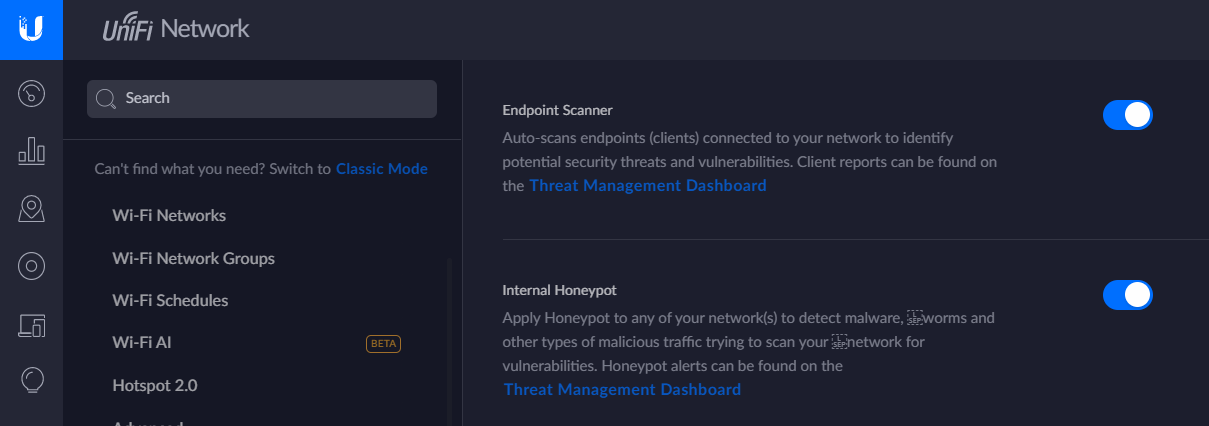Click the search magnifier icon
Screen dimensions: 1209x426
[106, 99]
